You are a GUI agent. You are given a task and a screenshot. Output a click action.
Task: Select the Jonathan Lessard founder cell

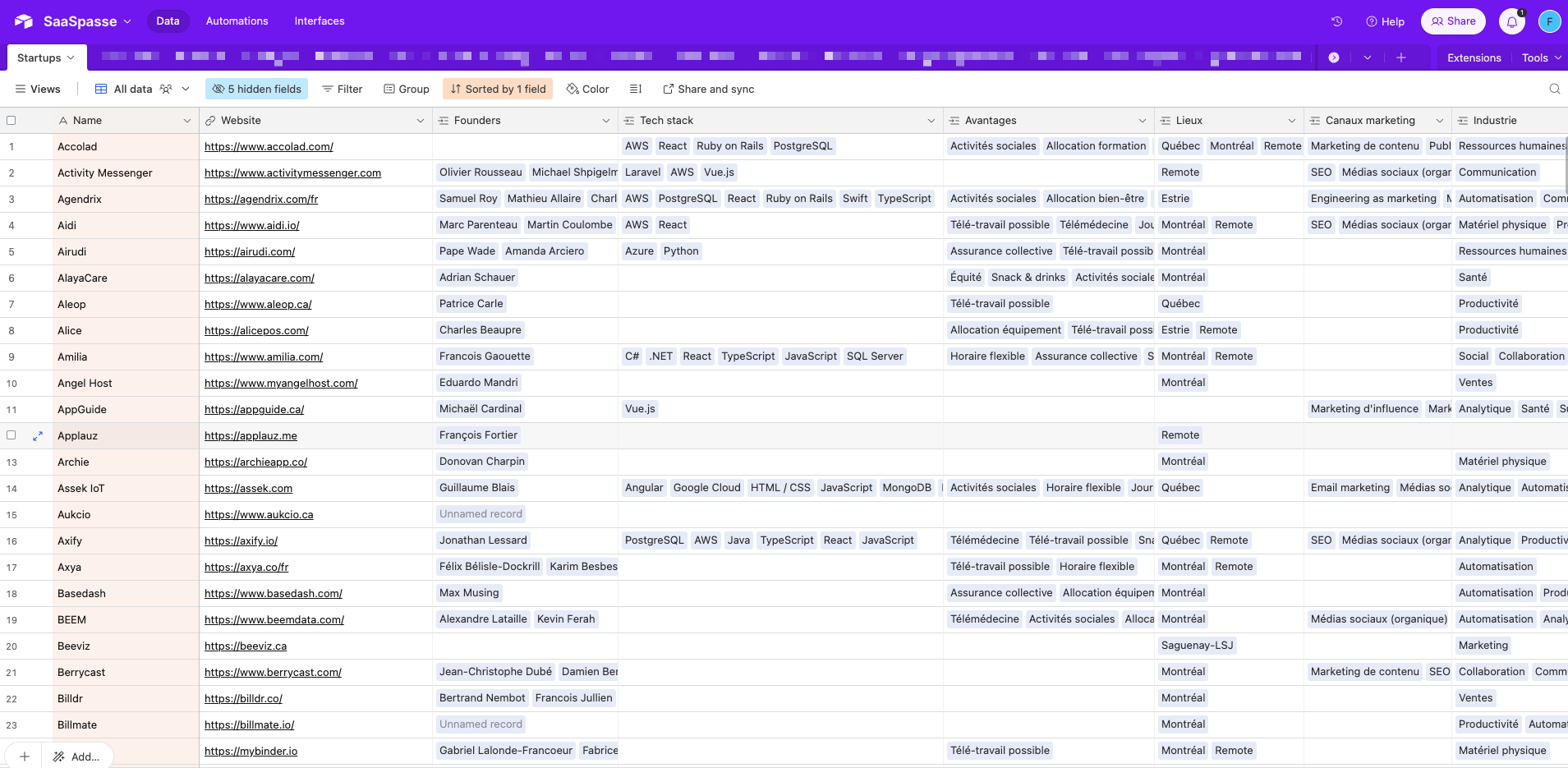(526, 540)
